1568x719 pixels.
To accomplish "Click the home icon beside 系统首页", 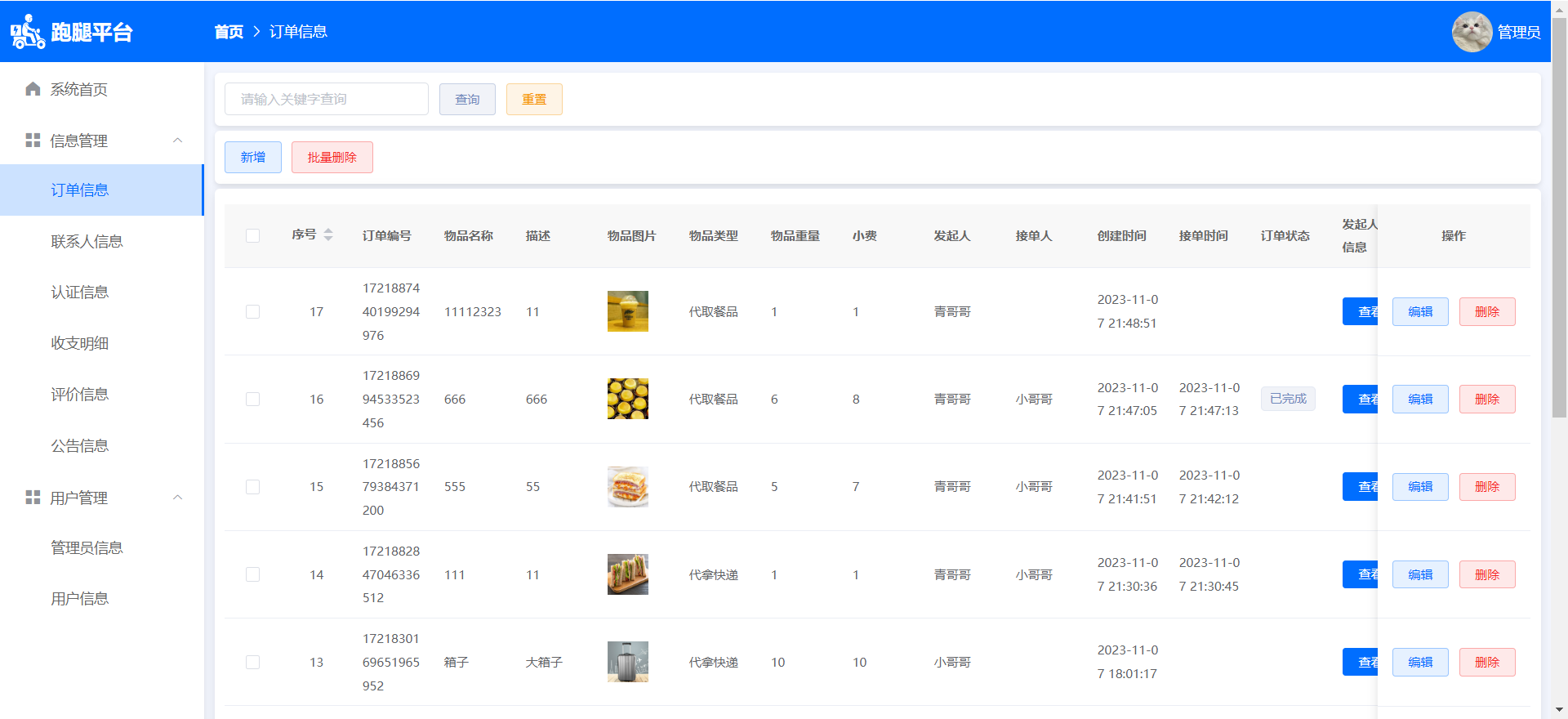I will (33, 89).
